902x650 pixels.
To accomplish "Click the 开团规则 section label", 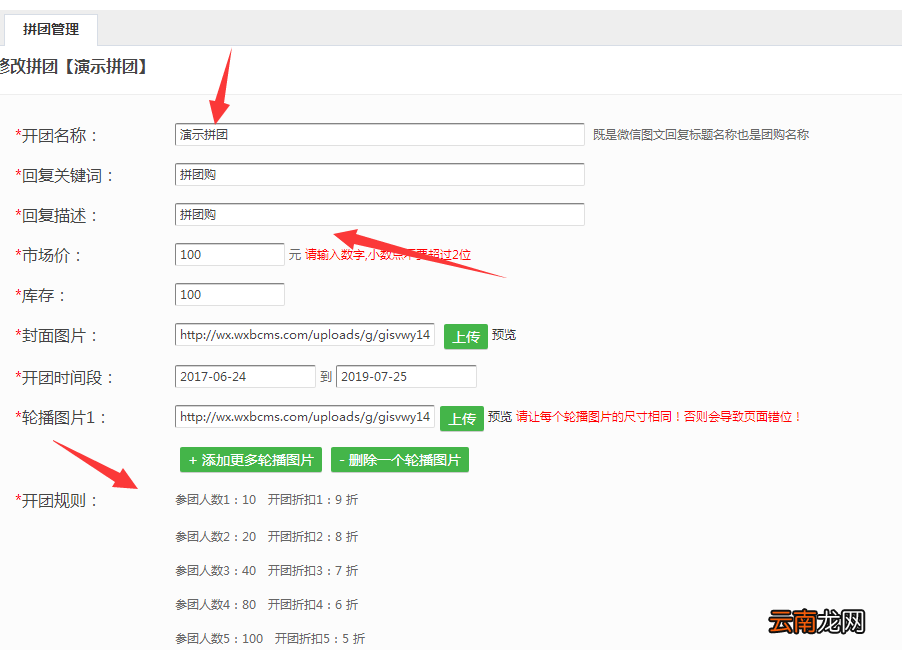I will [56, 500].
